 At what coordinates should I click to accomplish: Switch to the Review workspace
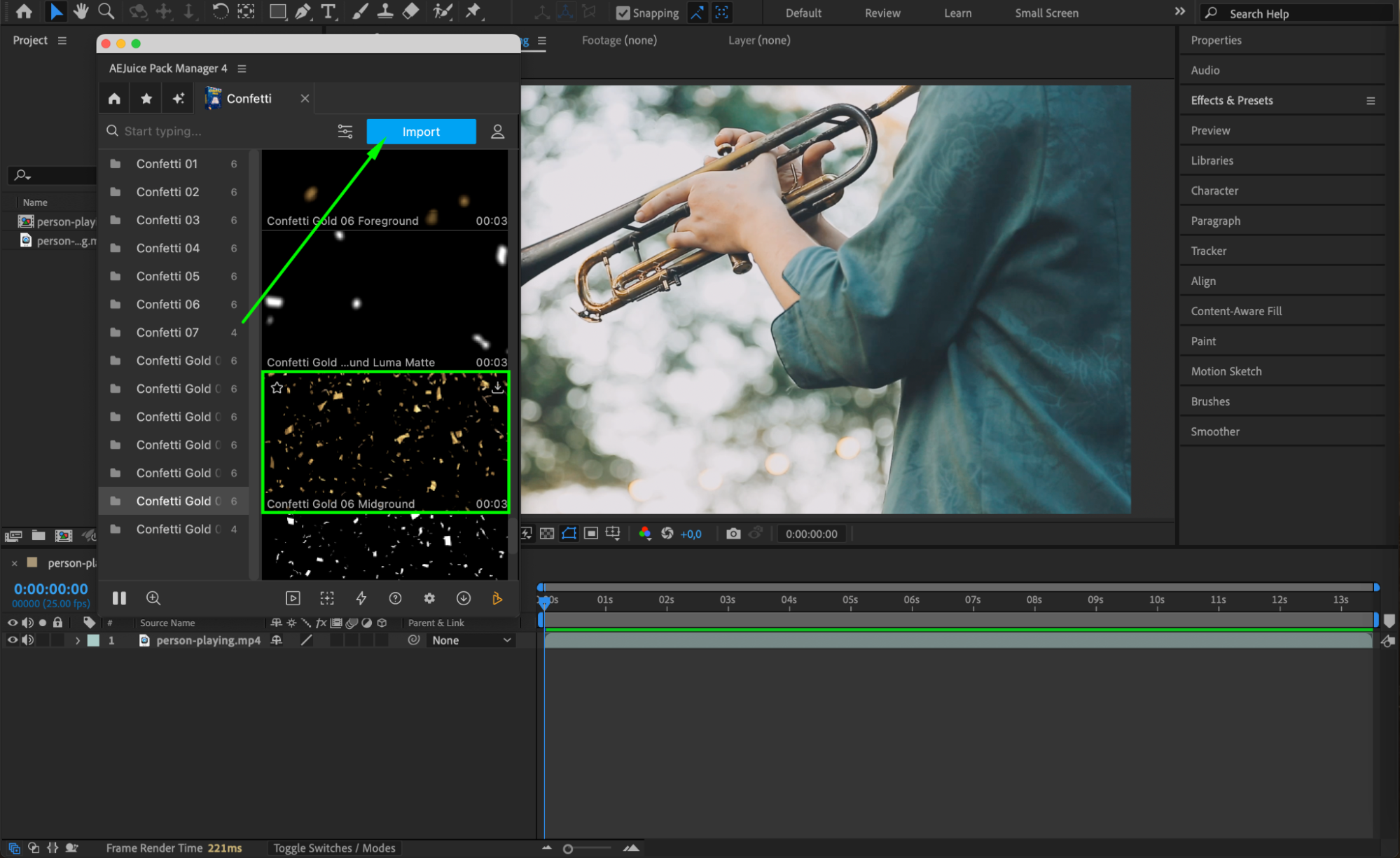point(882,13)
